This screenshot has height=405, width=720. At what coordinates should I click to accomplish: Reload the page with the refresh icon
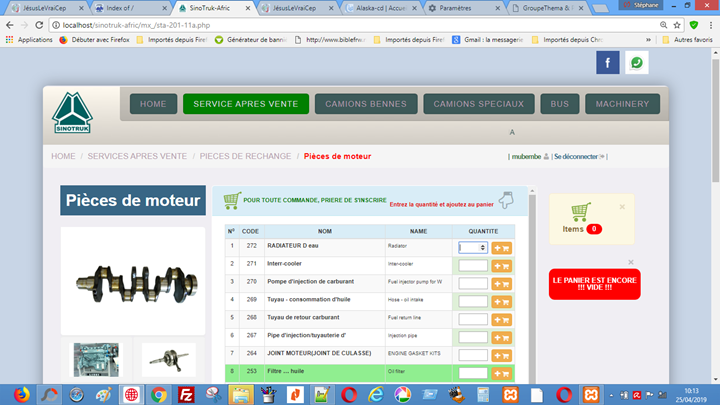pos(39,25)
